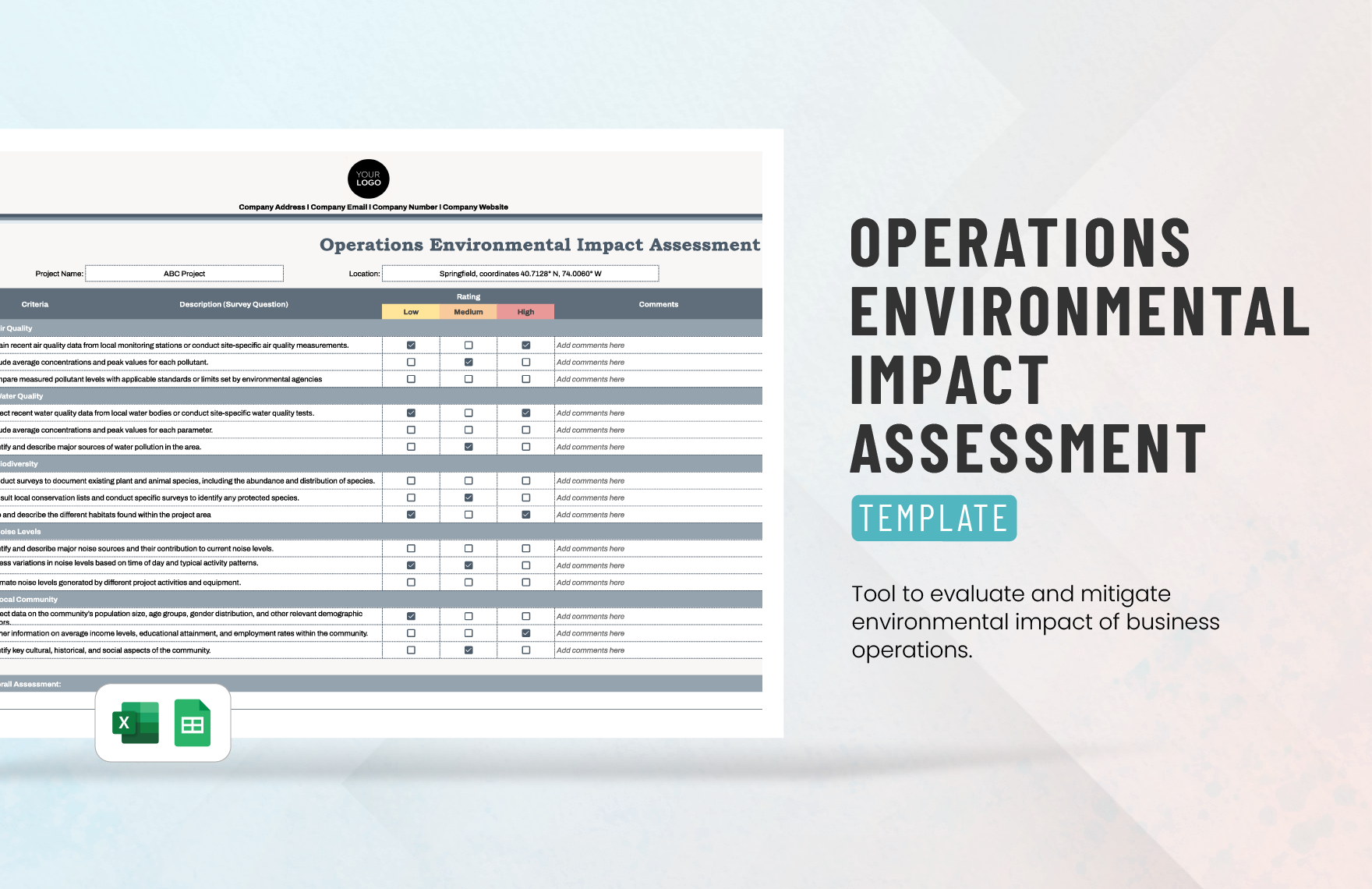Image resolution: width=1372 pixels, height=889 pixels.
Task: Uncheck Medium checkbox for cultural and social aspects row
Action: [x=469, y=650]
